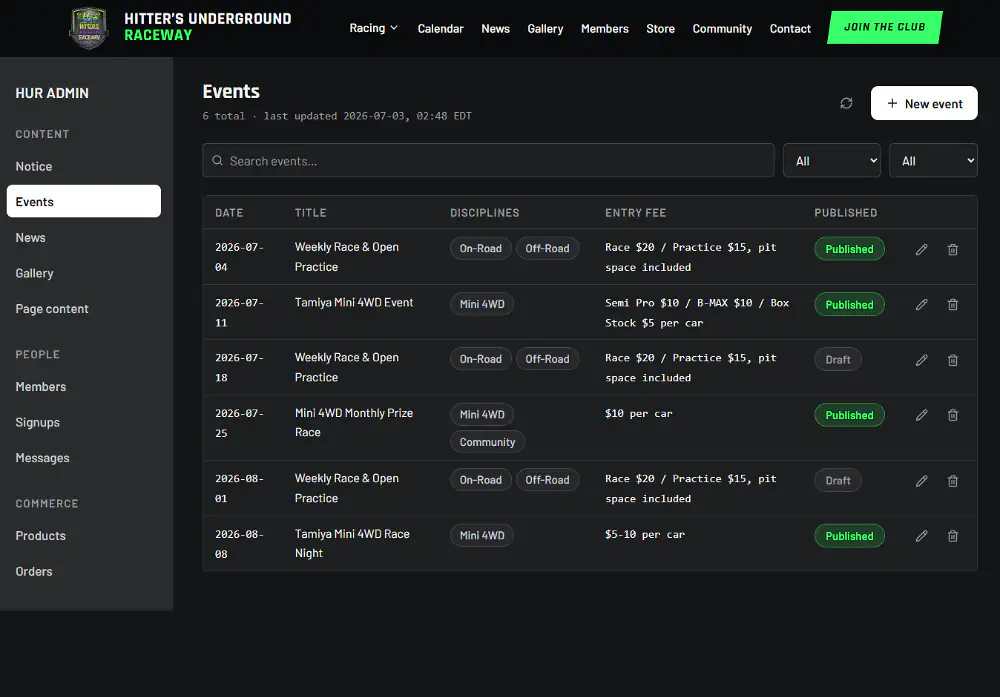Focus the Search events field
Image resolution: width=1000 pixels, height=697 pixels.
pyautogui.click(x=489, y=161)
